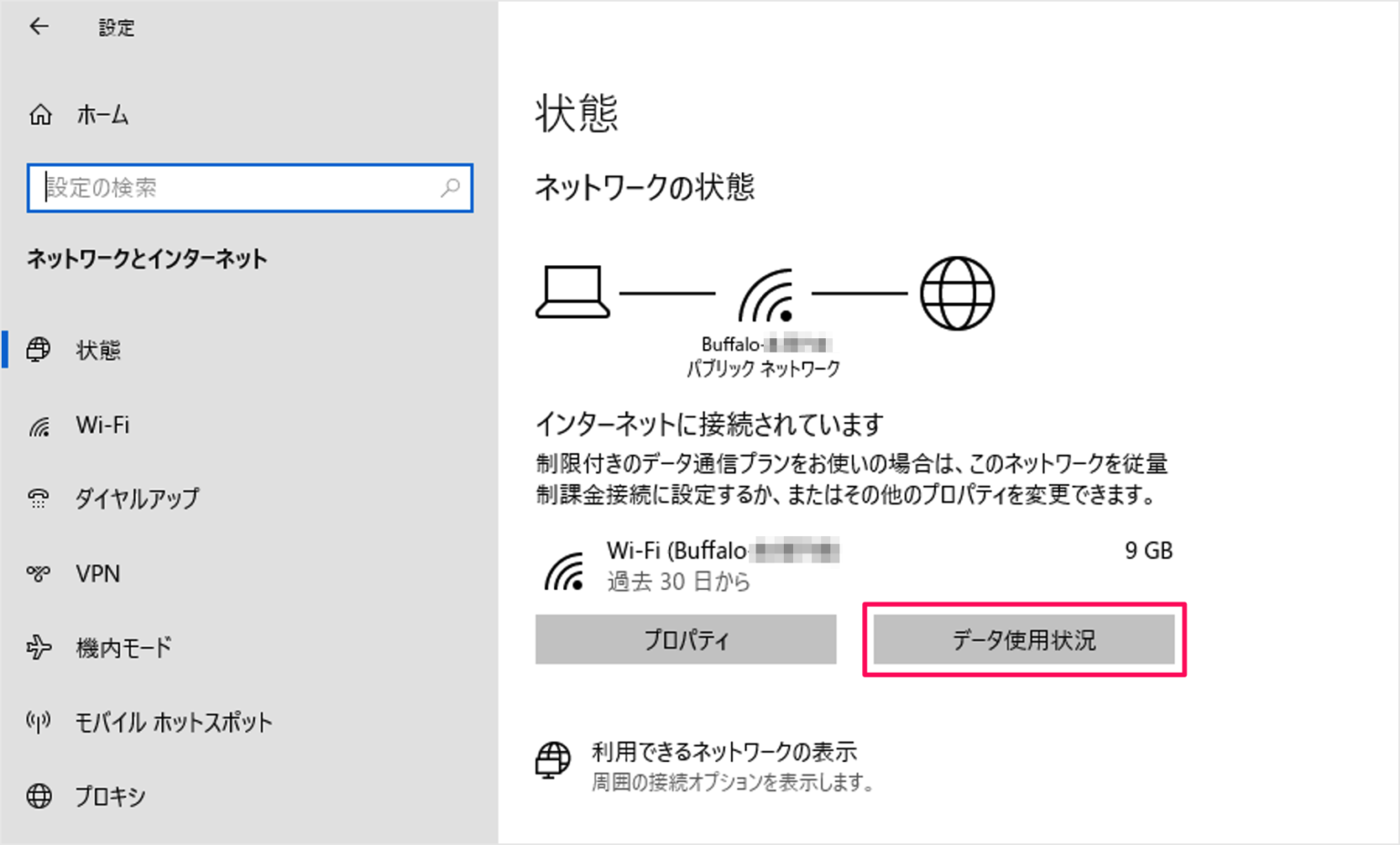This screenshot has width=1400, height=845.
Task: Select the 状態 network status icon
Action: tap(38, 350)
